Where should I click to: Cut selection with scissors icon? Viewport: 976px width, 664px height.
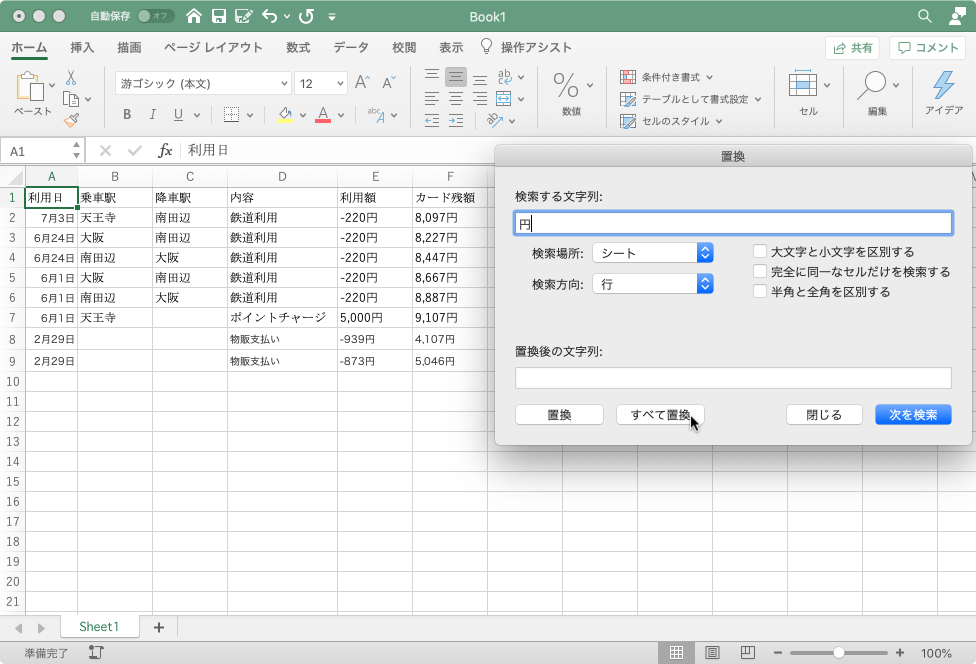71,78
